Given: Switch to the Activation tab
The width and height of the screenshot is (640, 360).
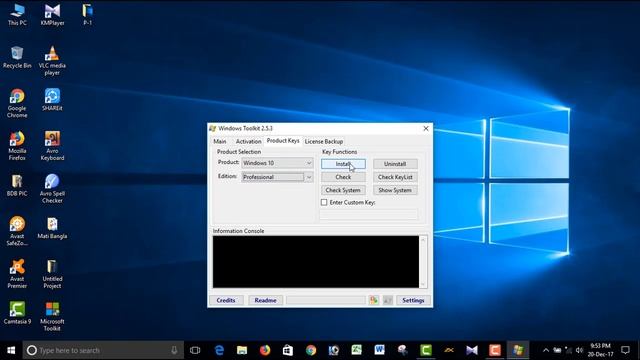Looking at the screenshot, I should point(248,141).
